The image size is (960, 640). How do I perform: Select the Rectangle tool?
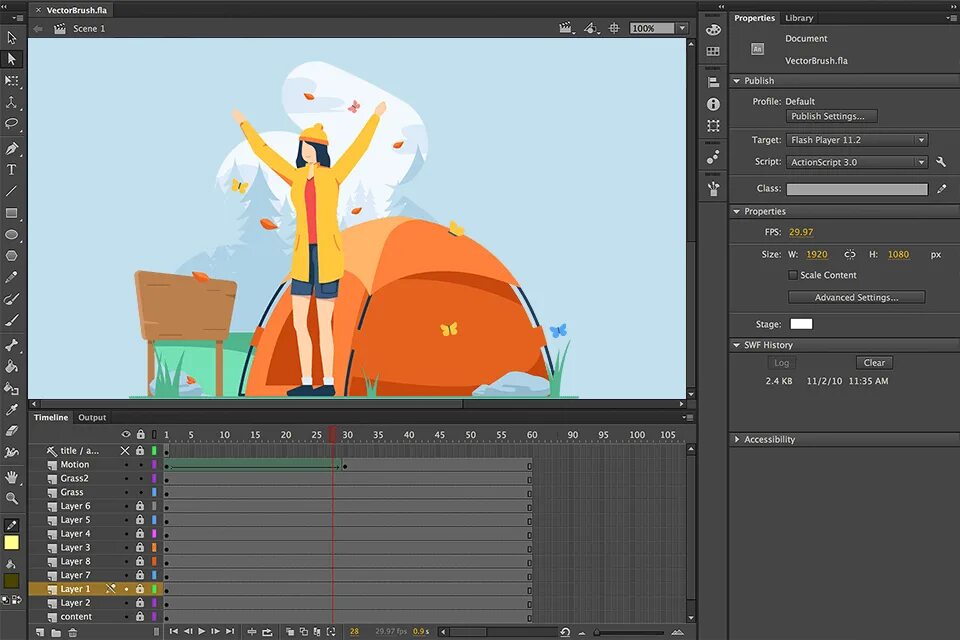click(12, 213)
